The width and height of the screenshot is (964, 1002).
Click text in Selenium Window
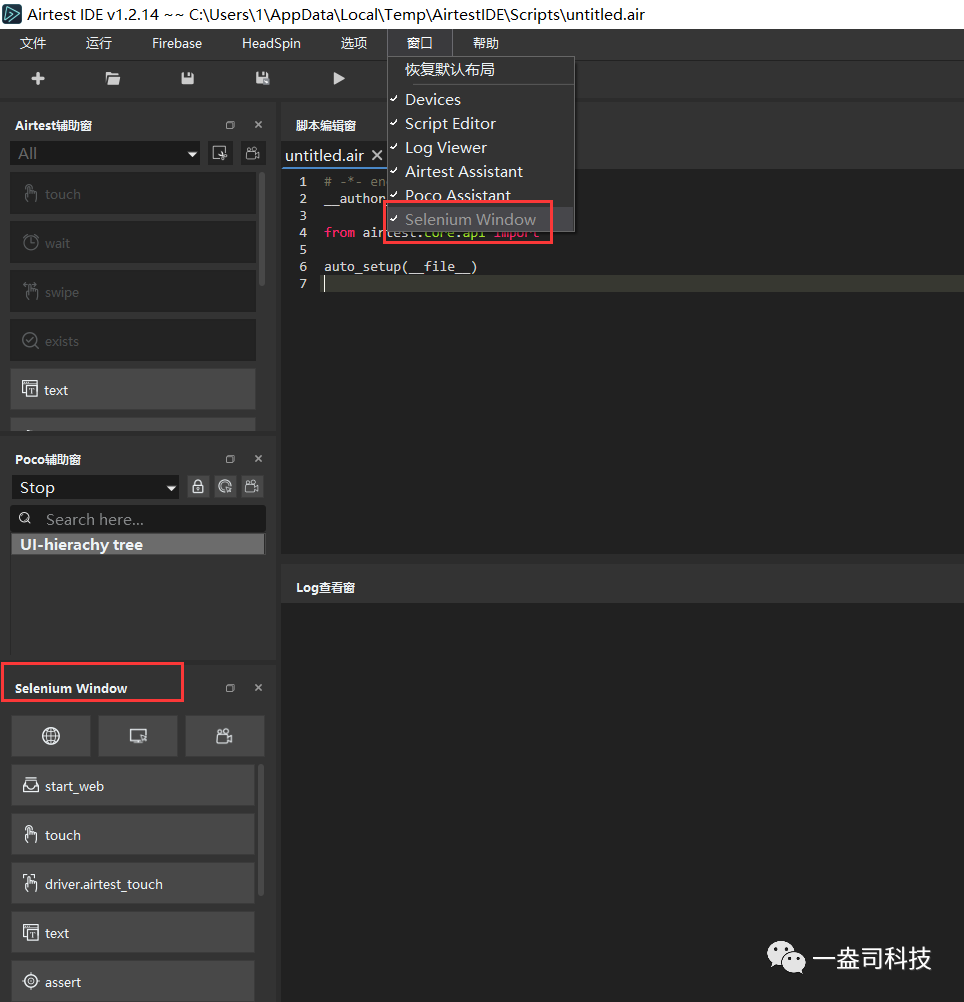(x=133, y=933)
